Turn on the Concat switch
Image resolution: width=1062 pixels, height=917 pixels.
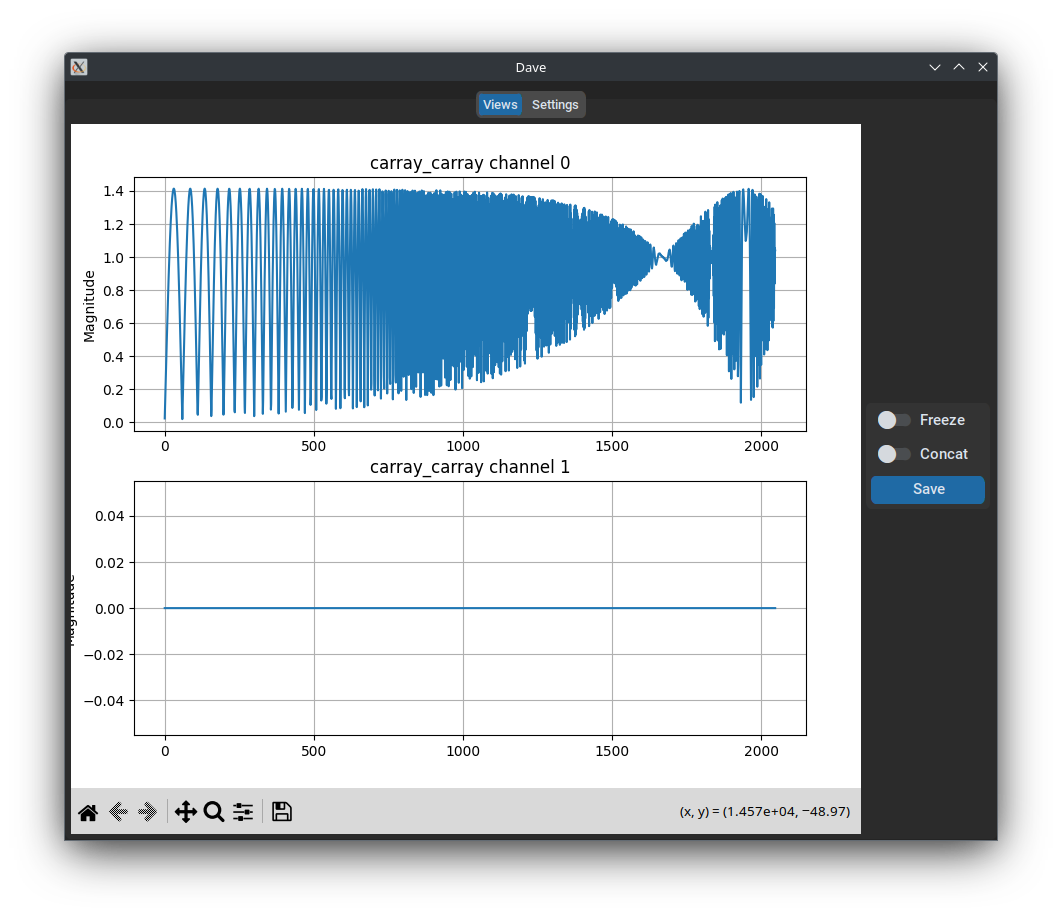(893, 454)
